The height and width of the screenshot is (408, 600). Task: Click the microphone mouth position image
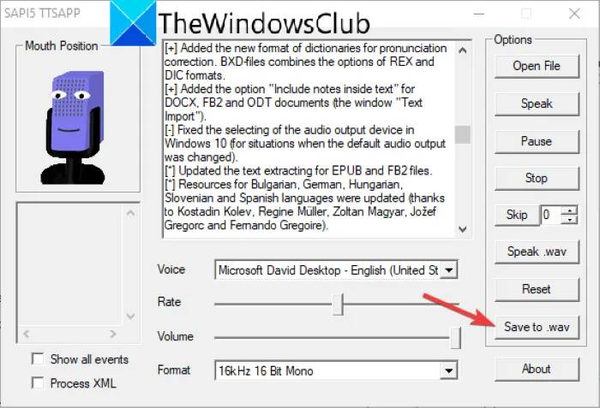(75, 127)
